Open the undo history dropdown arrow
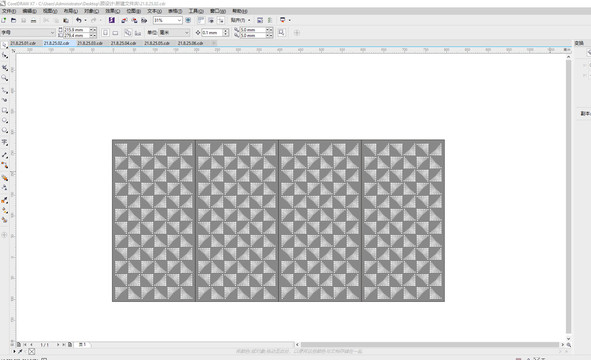 85,20
